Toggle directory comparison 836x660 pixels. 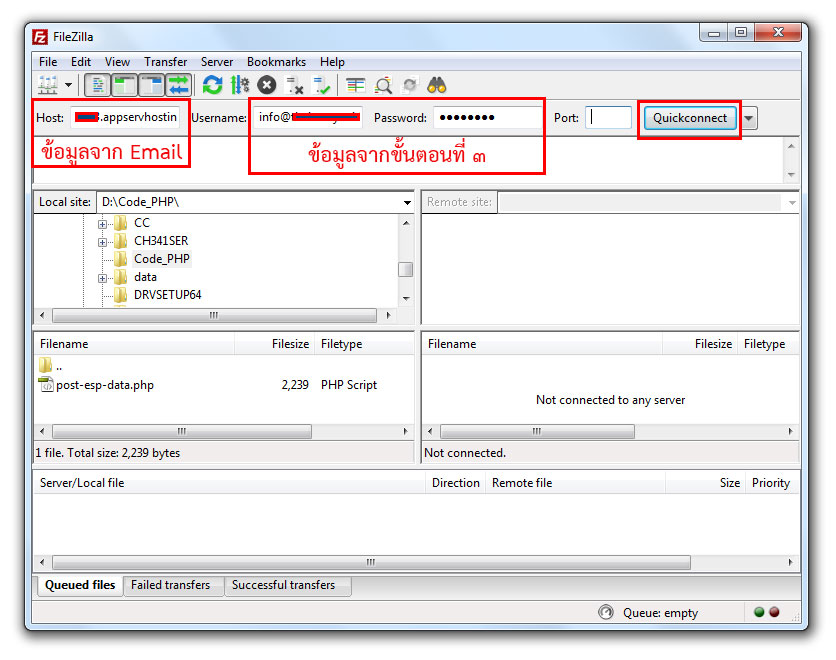(x=383, y=85)
